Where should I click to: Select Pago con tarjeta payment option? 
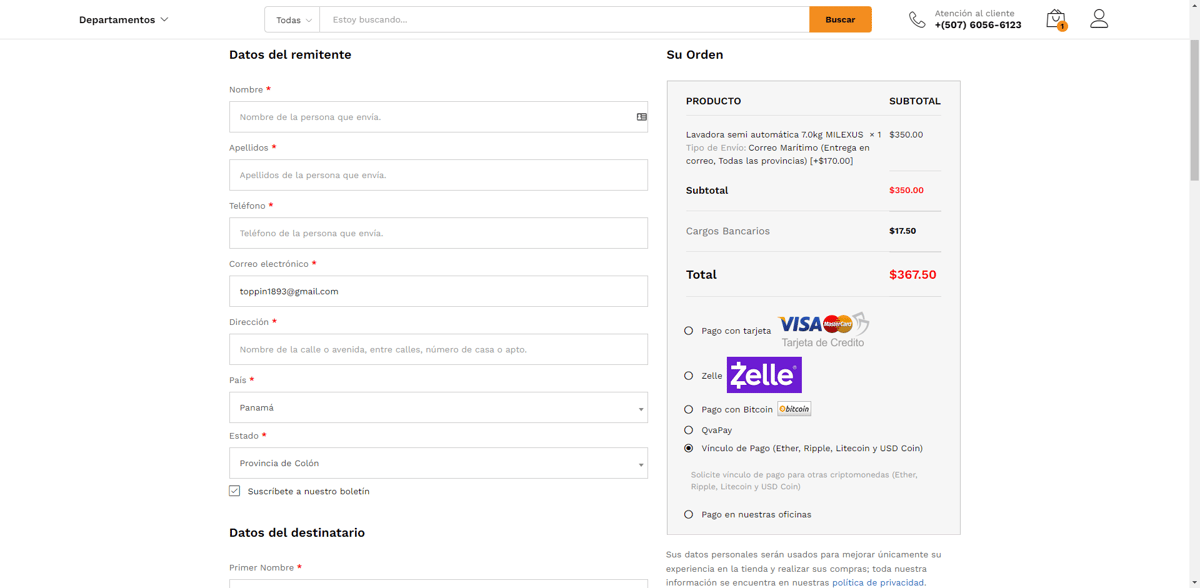pos(689,331)
